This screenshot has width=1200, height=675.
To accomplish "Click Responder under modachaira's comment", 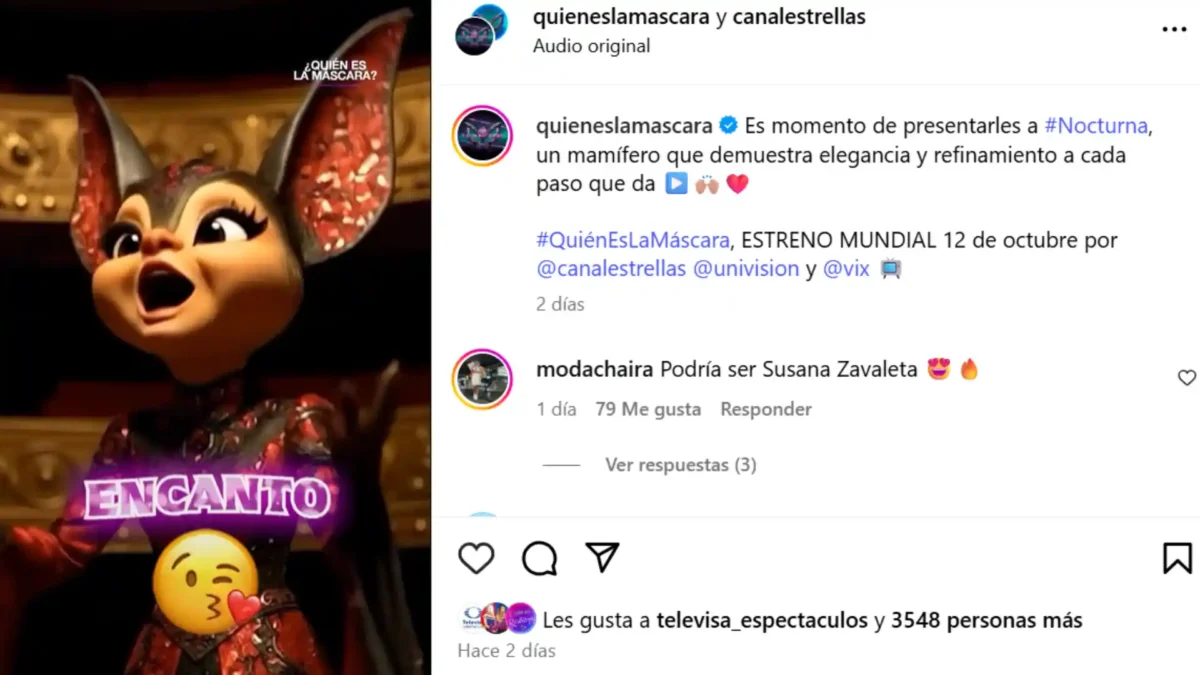I will coord(766,409).
